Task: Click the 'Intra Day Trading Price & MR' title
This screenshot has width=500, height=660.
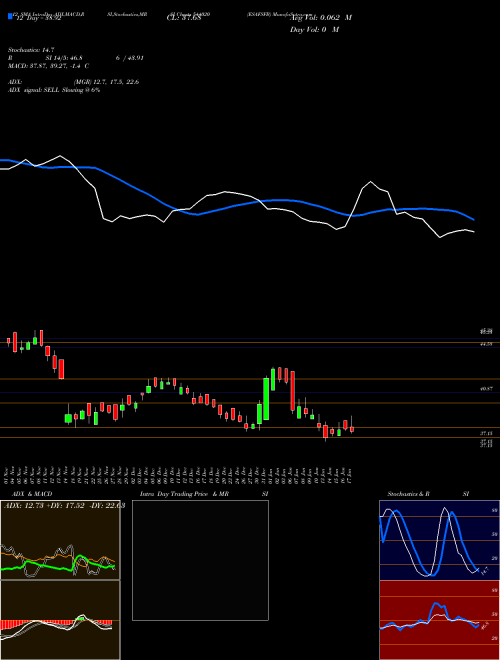Action: tap(184, 494)
